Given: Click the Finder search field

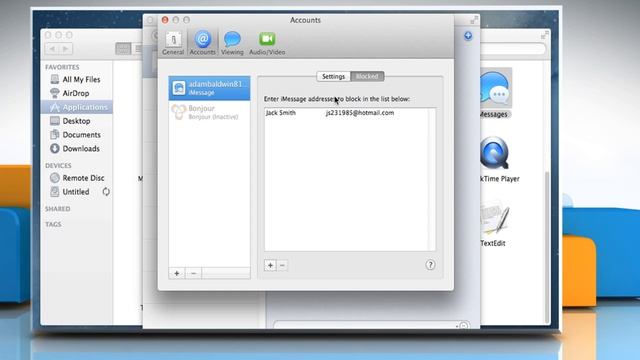Looking at the screenshot, I should [x=513, y=49].
